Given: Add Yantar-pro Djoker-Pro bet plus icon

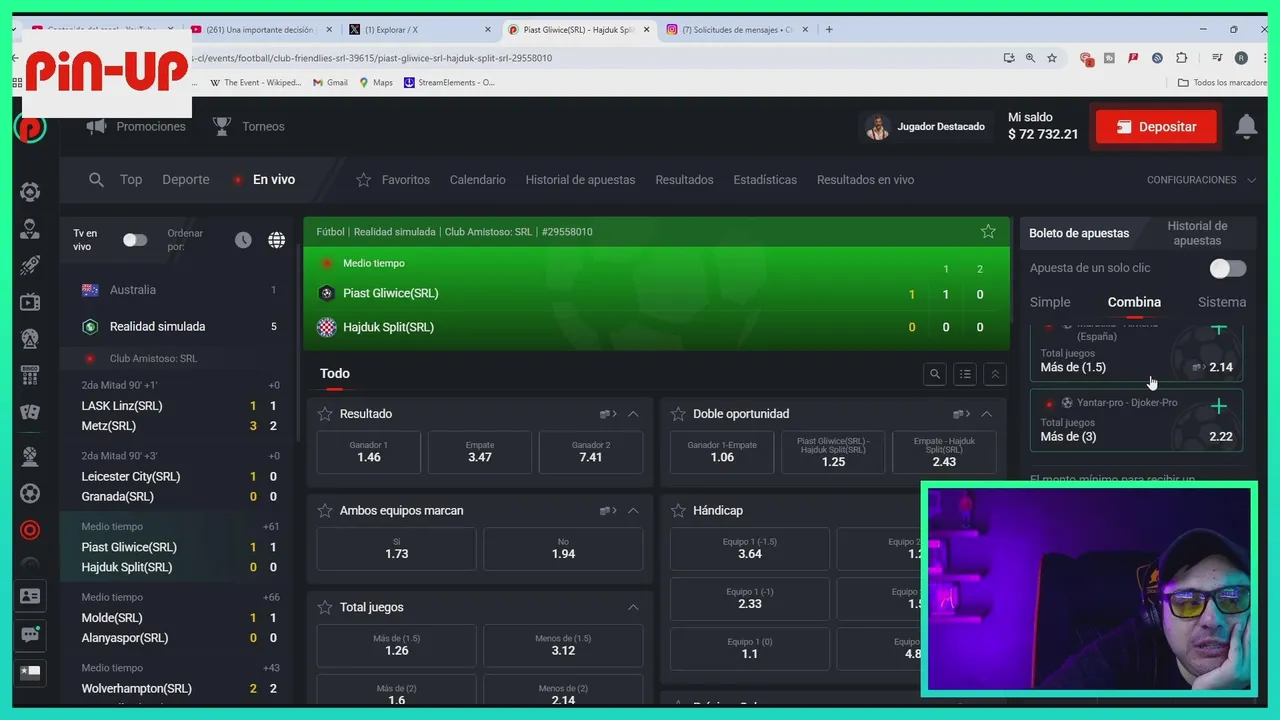Looking at the screenshot, I should (x=1219, y=406).
